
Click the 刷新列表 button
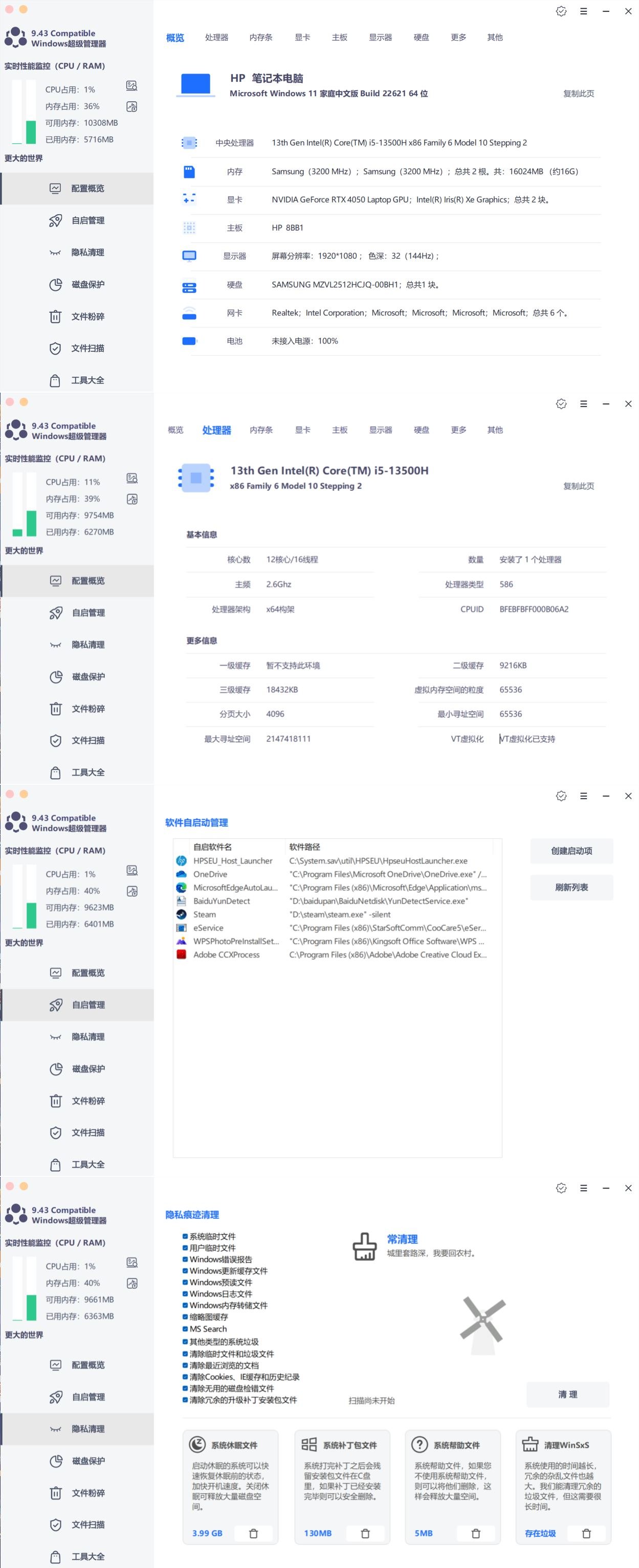pyautogui.click(x=571, y=888)
